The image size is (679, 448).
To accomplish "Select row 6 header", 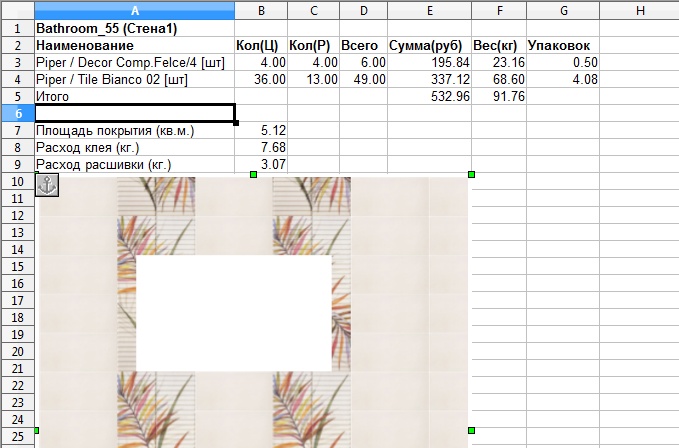I will [17, 113].
